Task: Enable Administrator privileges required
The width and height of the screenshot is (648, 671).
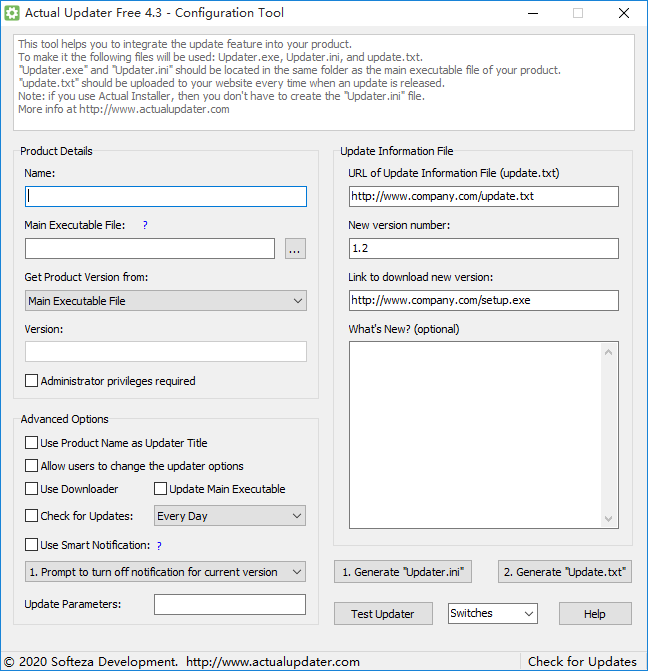Action: click(32, 381)
